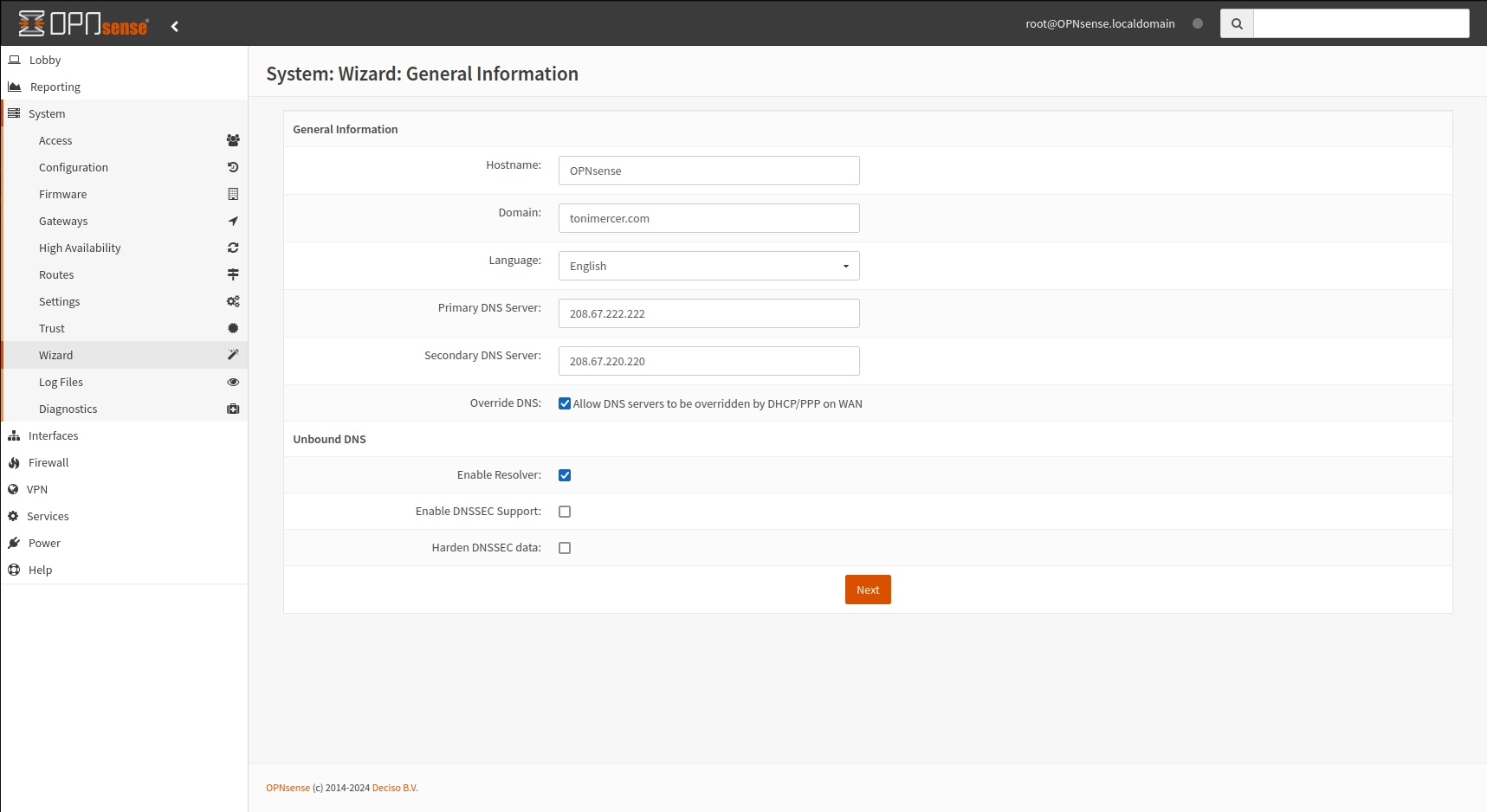The width and height of the screenshot is (1487, 812).
Task: Click the Next button
Action: (x=868, y=590)
